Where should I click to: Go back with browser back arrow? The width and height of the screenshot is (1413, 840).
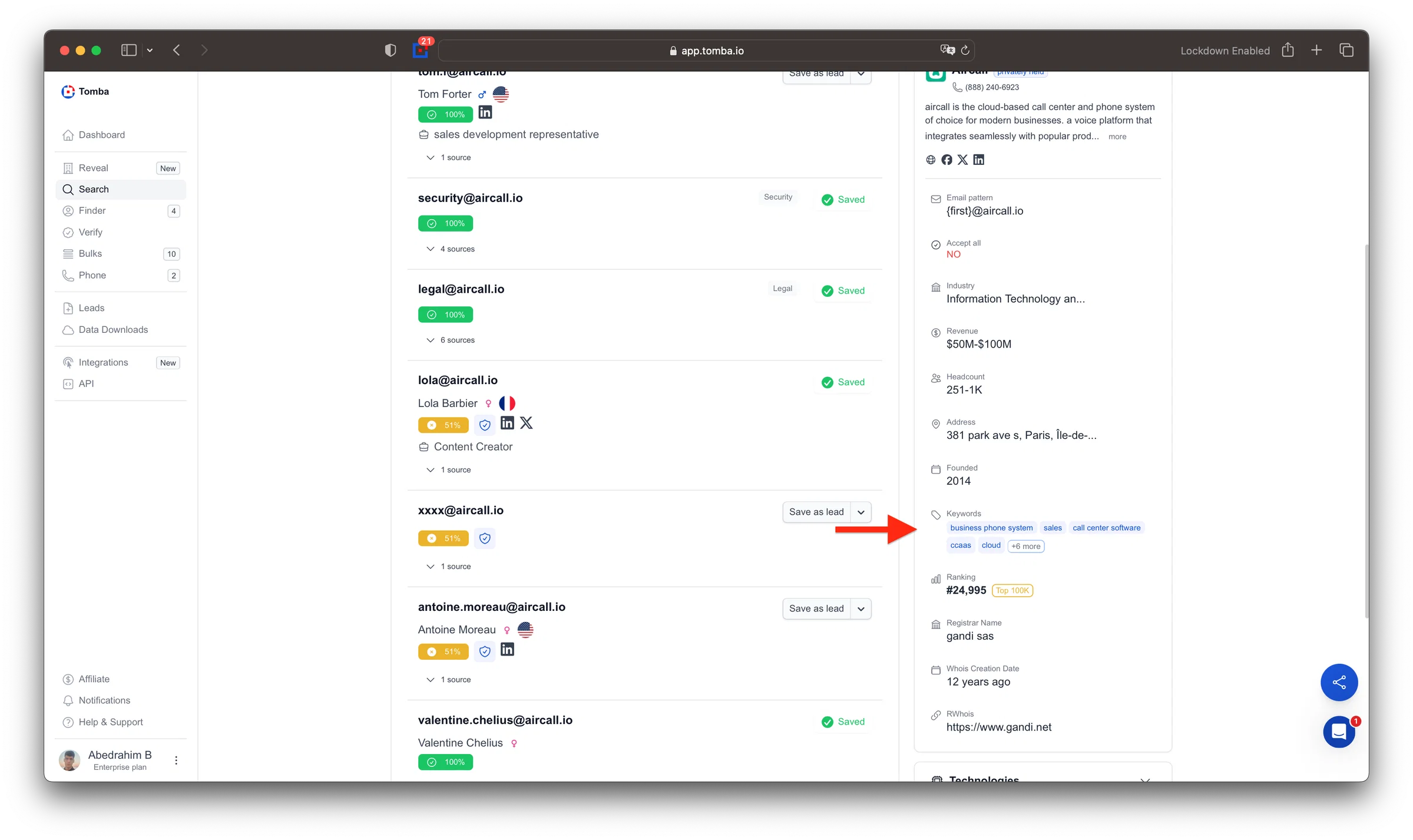point(177,51)
